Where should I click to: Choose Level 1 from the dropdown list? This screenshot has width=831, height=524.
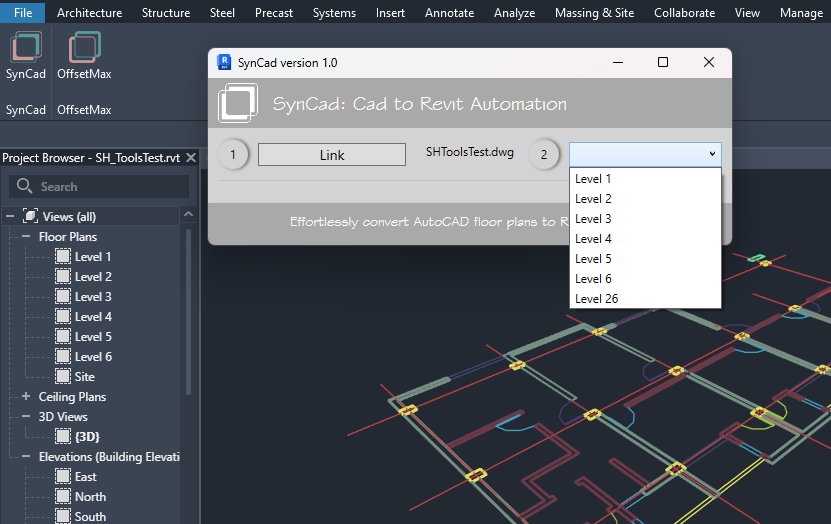[x=645, y=179]
